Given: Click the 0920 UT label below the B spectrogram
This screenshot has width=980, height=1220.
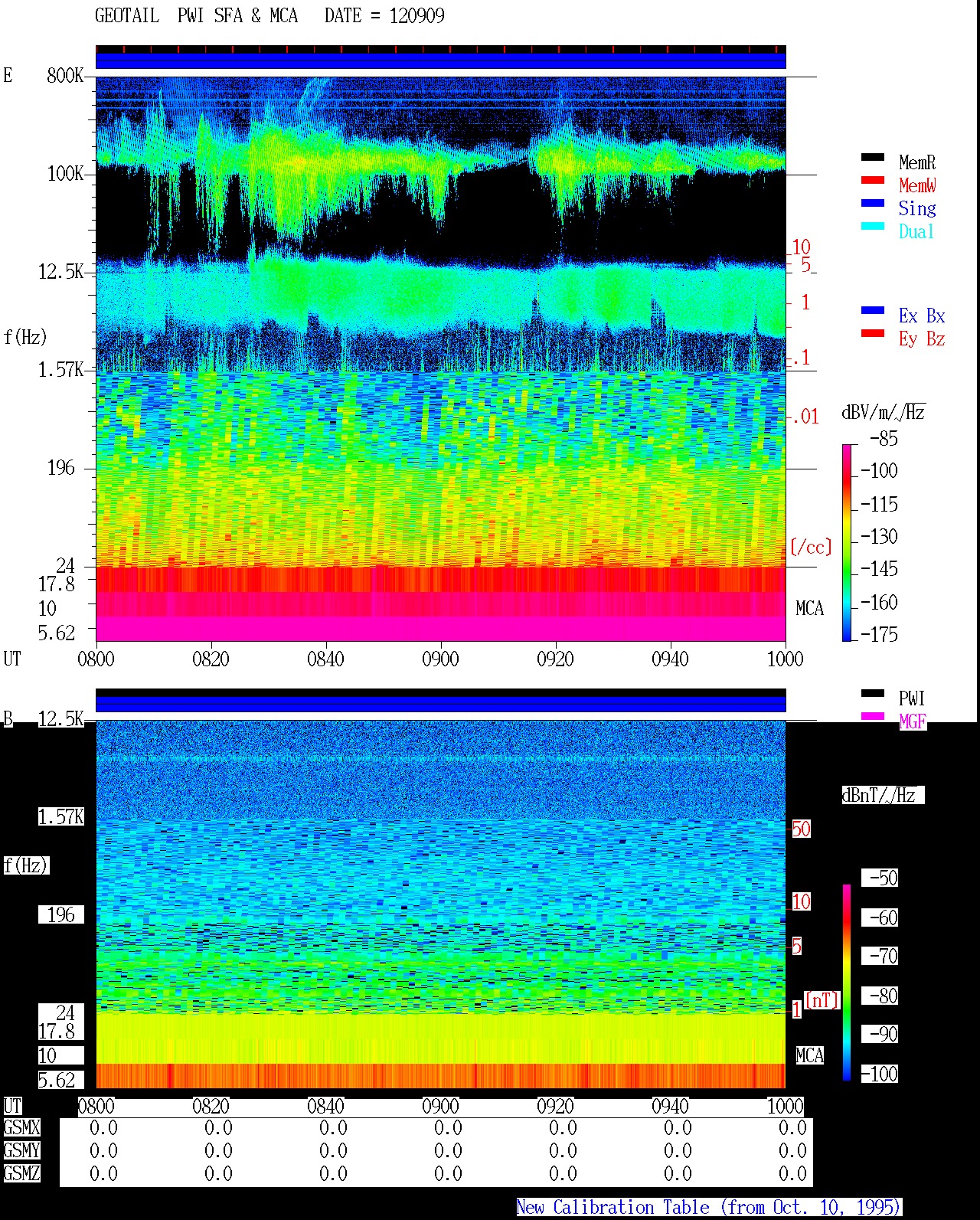Looking at the screenshot, I should click(x=555, y=1106).
